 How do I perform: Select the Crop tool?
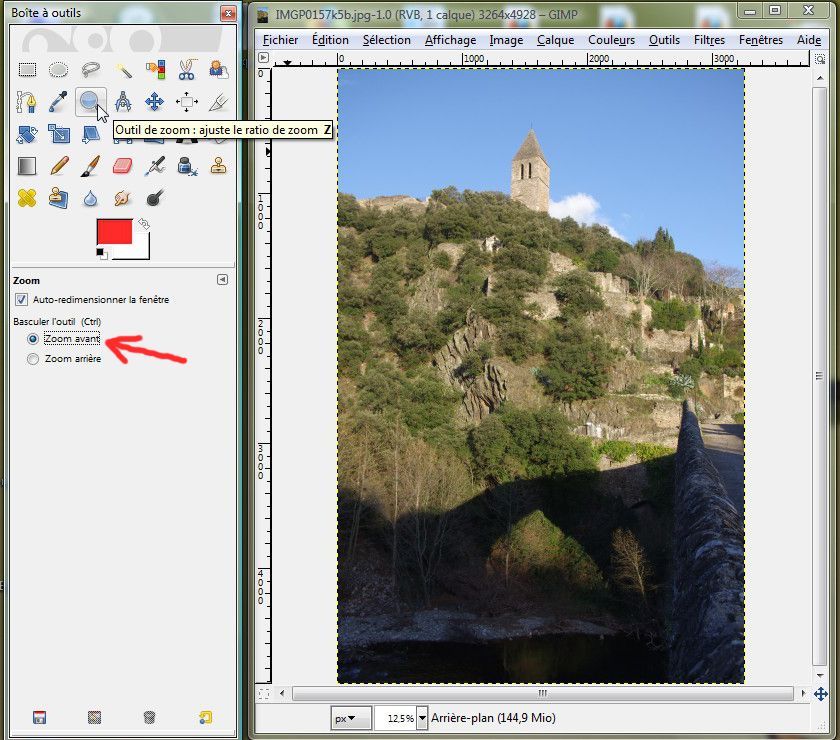tap(219, 102)
